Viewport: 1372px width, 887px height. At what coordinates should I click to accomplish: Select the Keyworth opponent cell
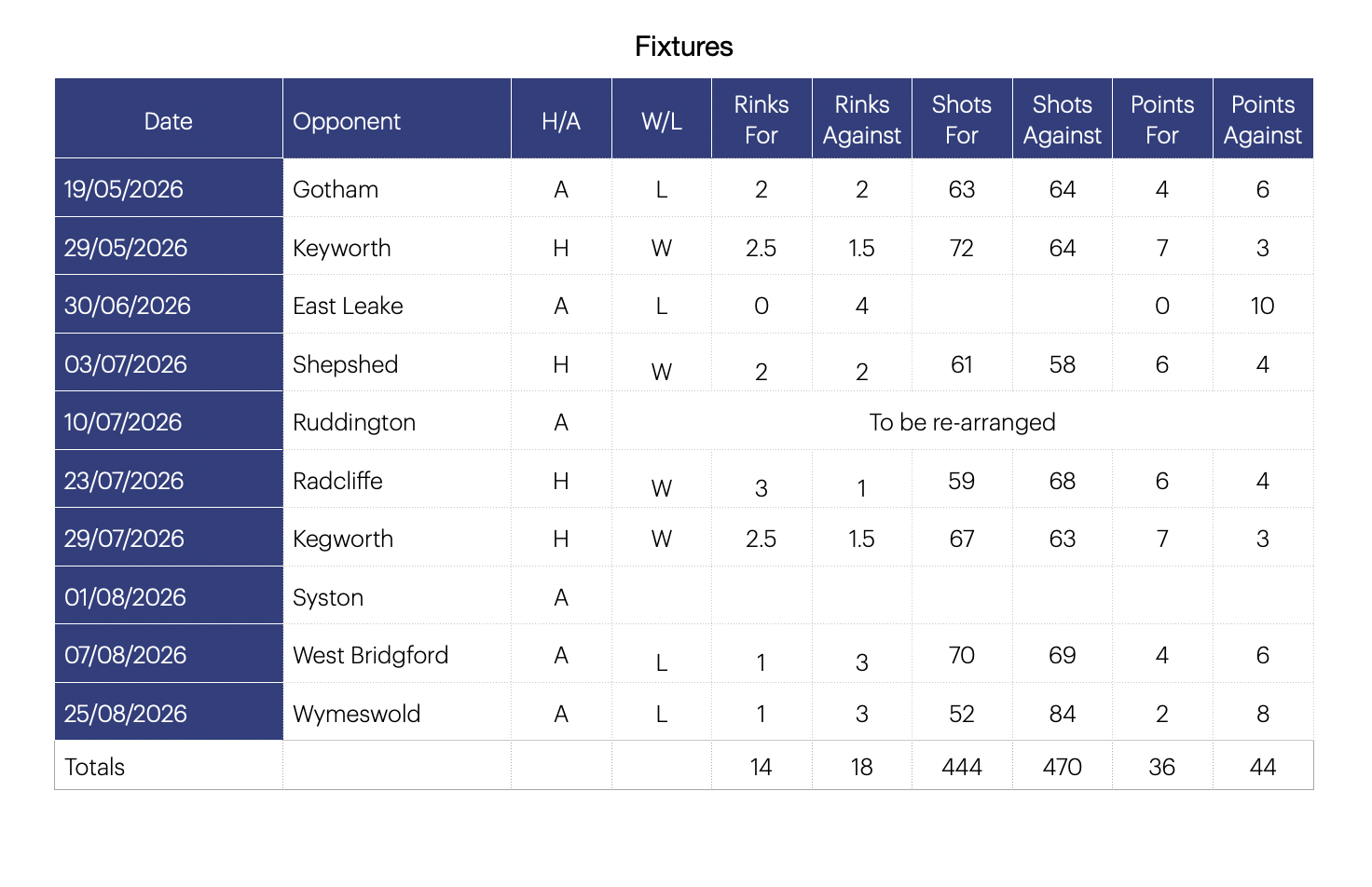pos(397,248)
